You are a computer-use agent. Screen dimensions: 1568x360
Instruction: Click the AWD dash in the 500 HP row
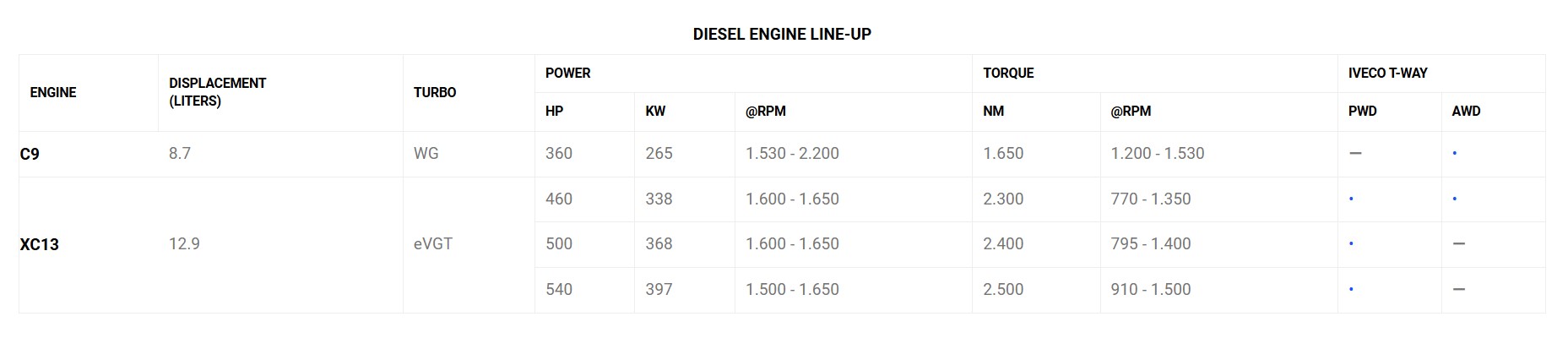(x=1458, y=244)
